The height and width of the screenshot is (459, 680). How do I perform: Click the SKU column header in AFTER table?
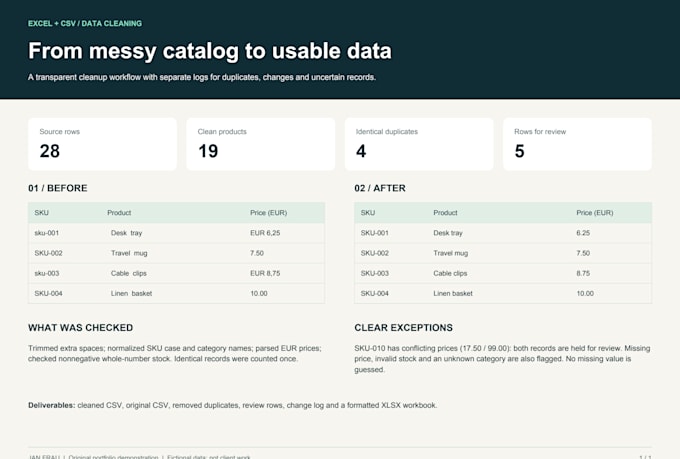pos(368,213)
